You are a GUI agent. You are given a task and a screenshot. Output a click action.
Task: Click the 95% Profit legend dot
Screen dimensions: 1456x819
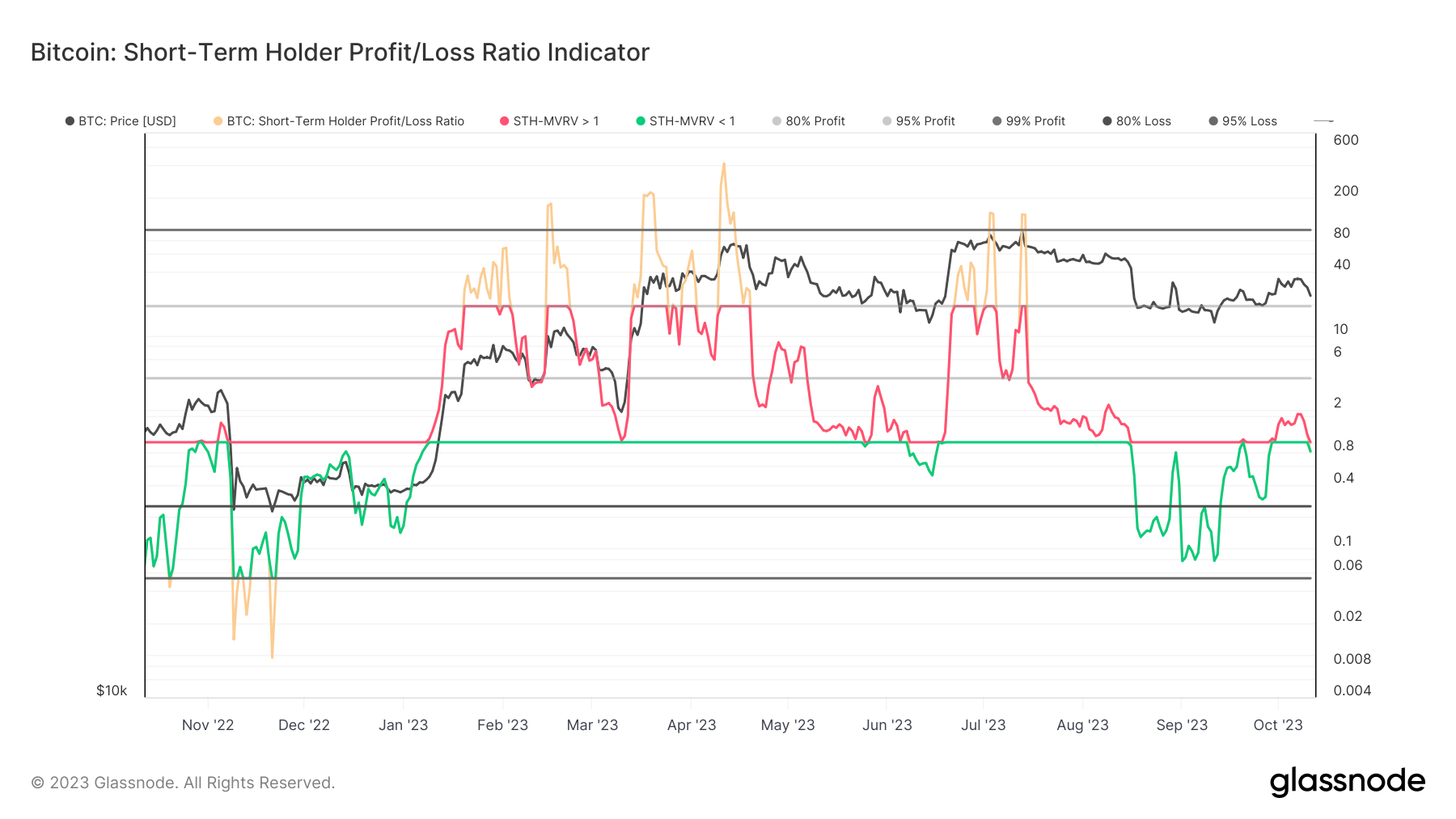point(887,120)
